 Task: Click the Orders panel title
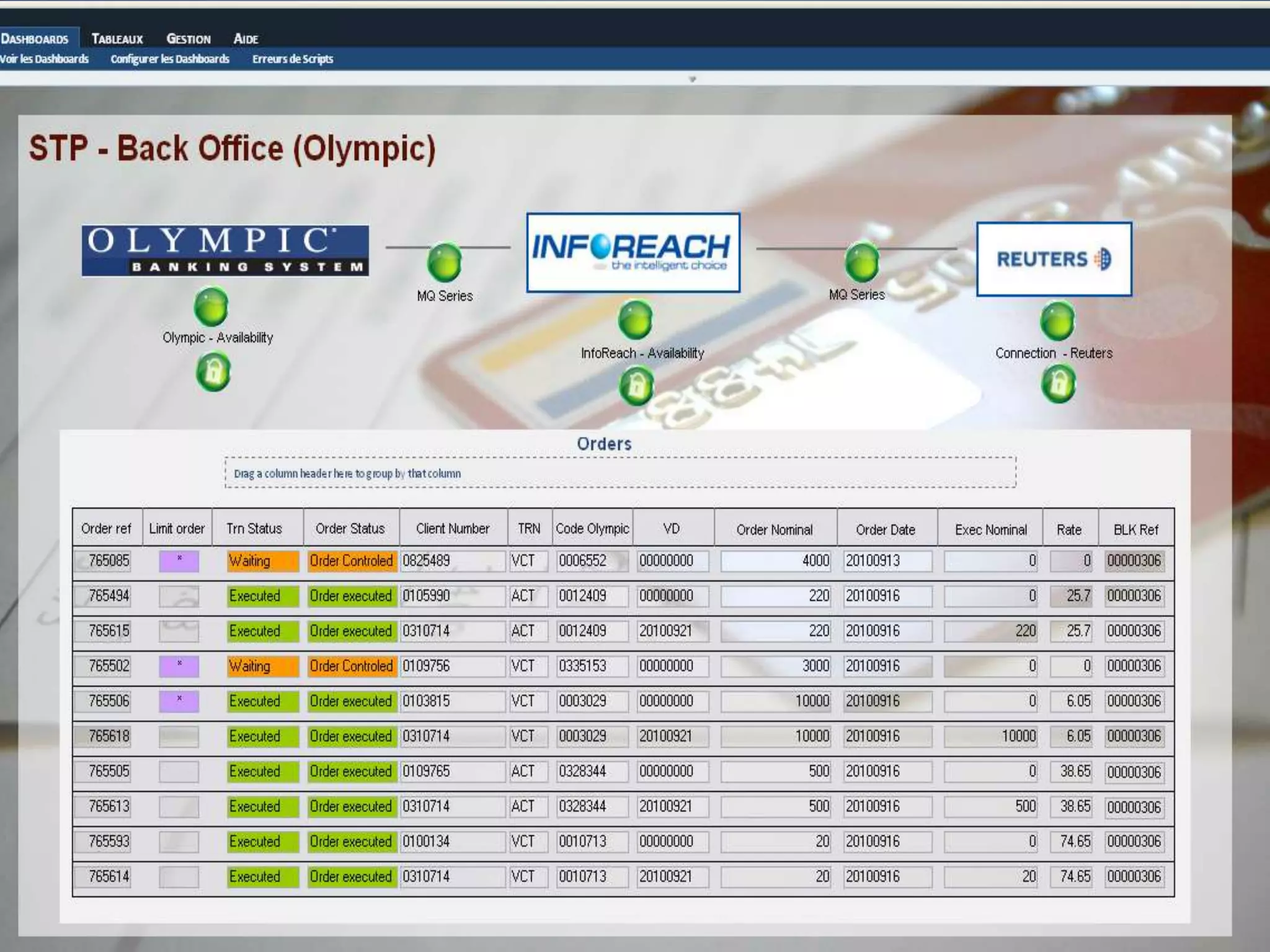point(604,444)
